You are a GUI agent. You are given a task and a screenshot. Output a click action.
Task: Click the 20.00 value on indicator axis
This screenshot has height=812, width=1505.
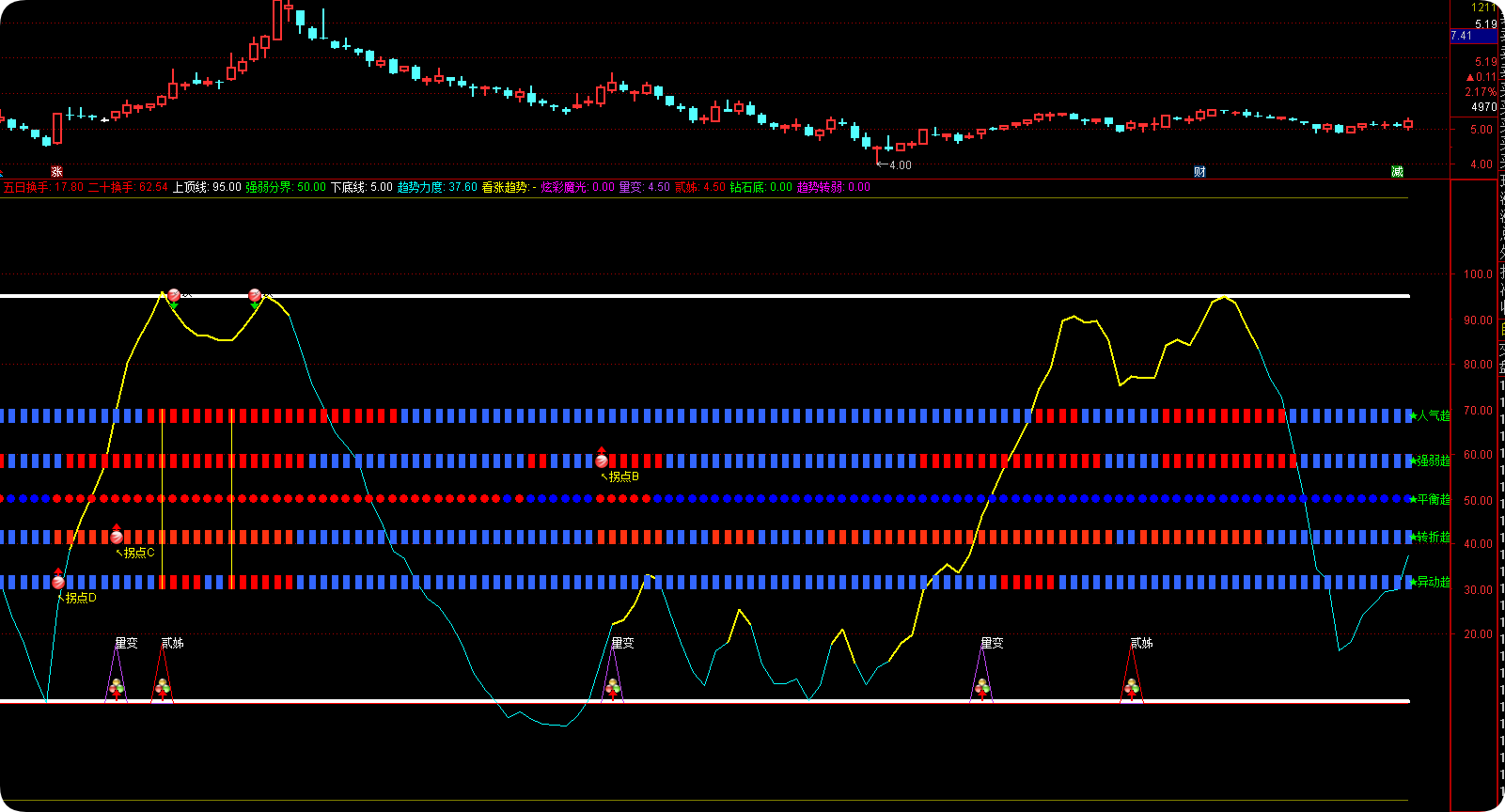pos(1478,634)
